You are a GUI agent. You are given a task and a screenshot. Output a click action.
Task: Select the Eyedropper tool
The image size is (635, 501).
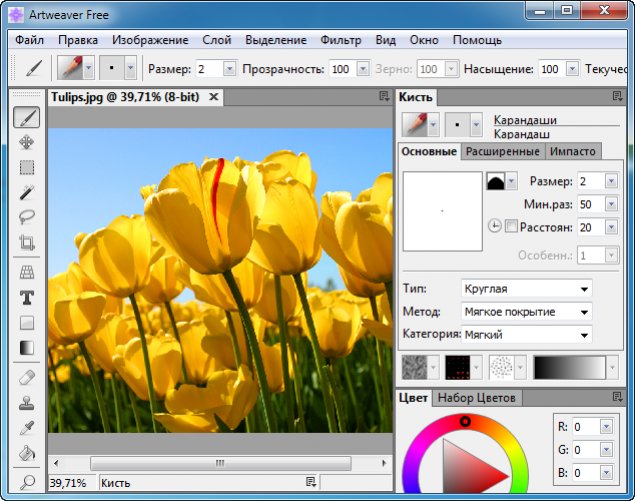(27, 429)
